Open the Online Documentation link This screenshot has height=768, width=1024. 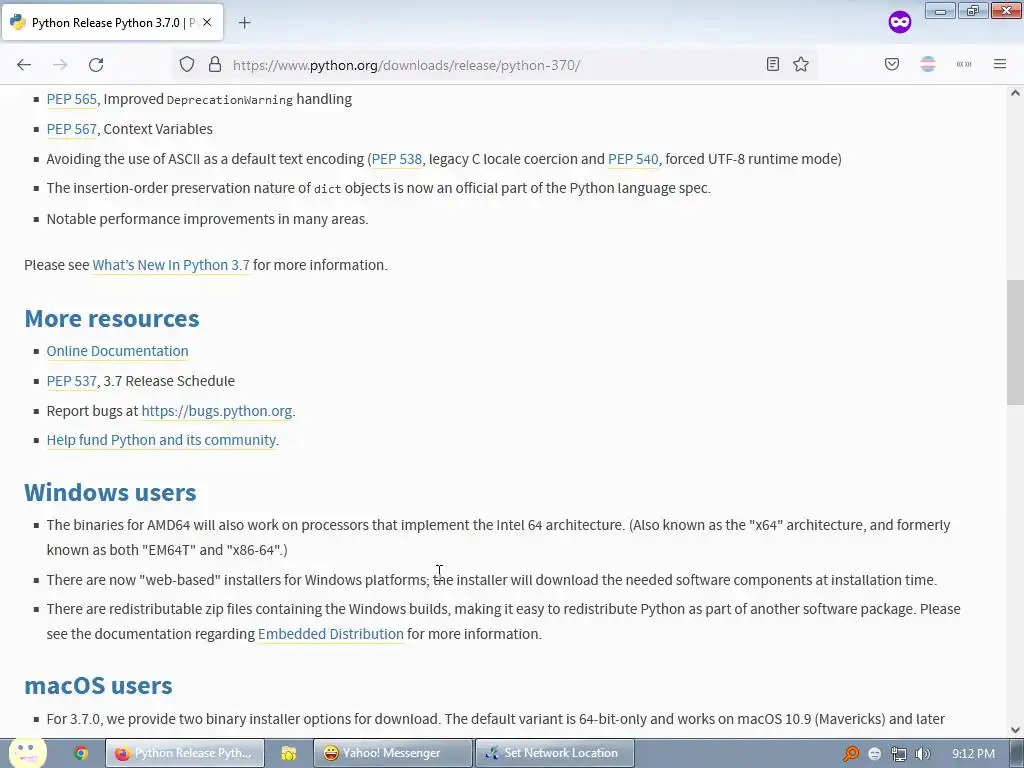click(x=118, y=351)
